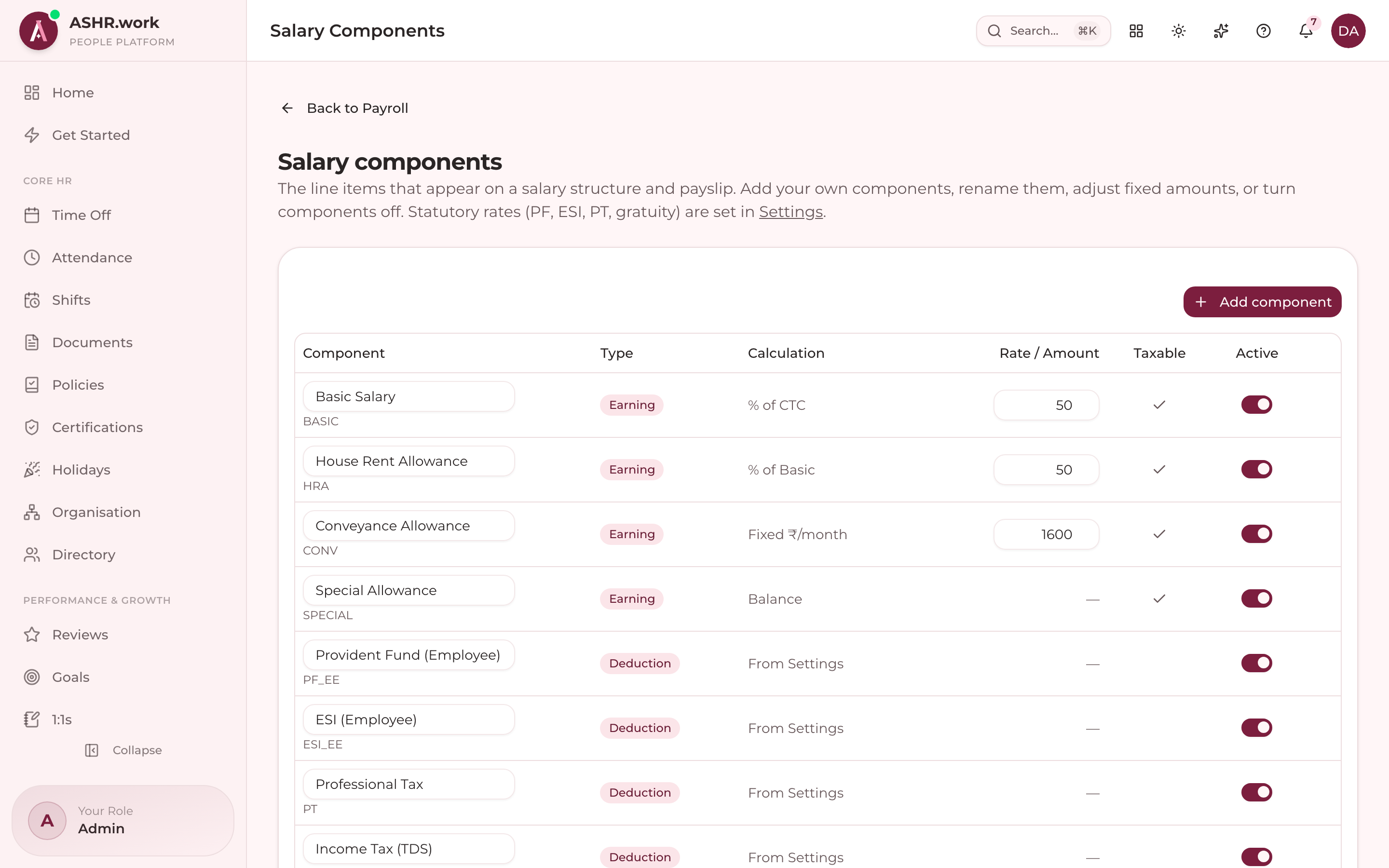Screen dimensions: 1389x868
Task: Collapse the sidebar
Action: pyautogui.click(x=123, y=750)
